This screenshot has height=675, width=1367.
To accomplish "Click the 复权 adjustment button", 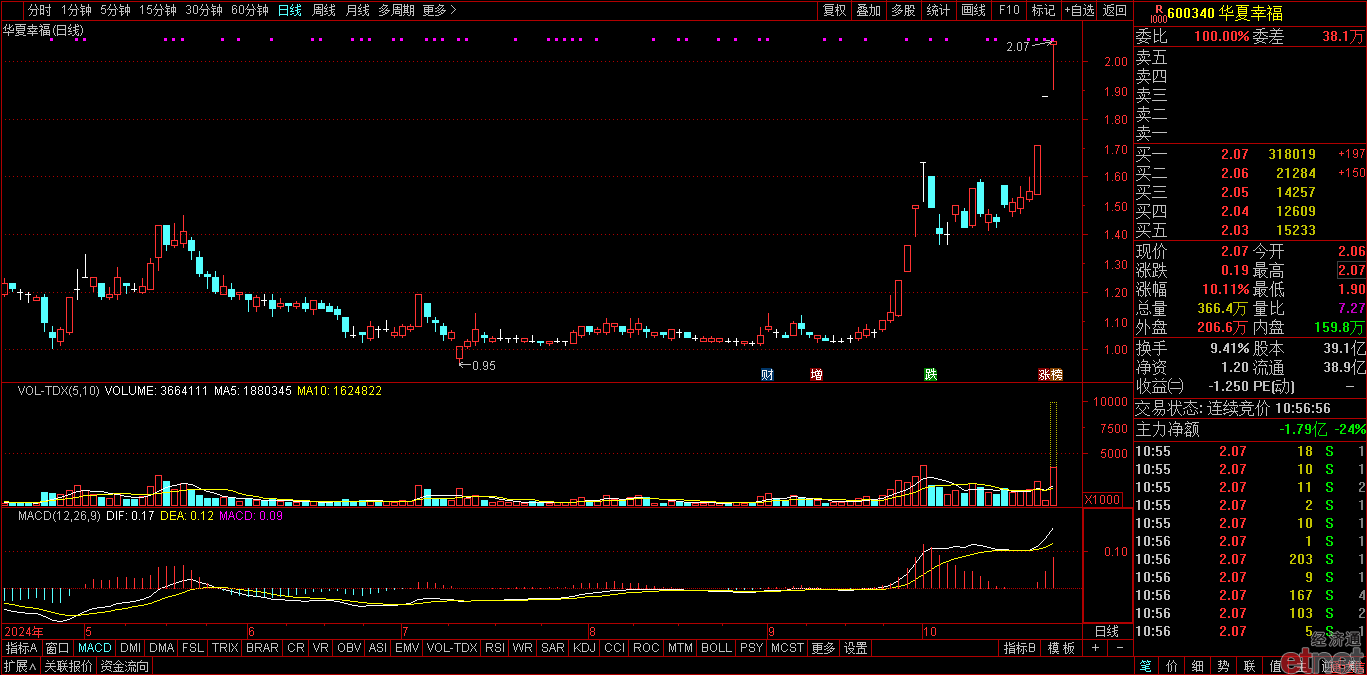I will tap(834, 10).
